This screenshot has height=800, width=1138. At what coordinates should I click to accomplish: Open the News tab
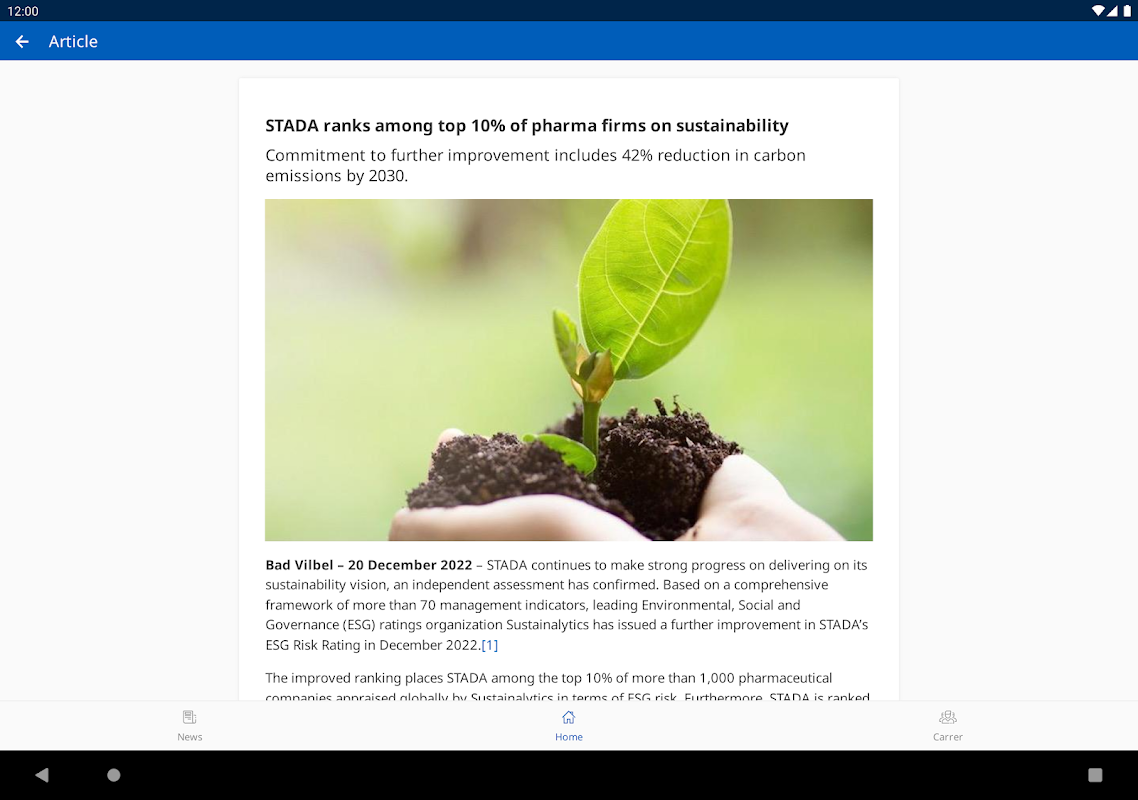coord(189,725)
